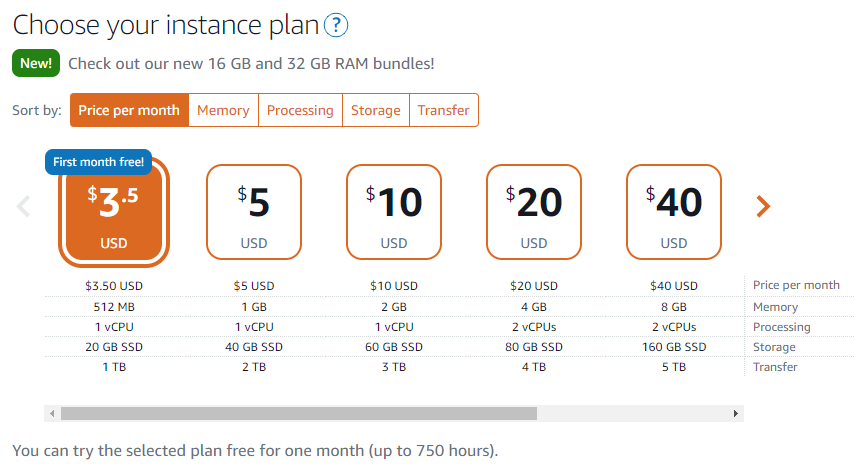855x472 pixels.
Task: Click the horizontal scrollbar thumb
Action: pyautogui.click(x=299, y=413)
